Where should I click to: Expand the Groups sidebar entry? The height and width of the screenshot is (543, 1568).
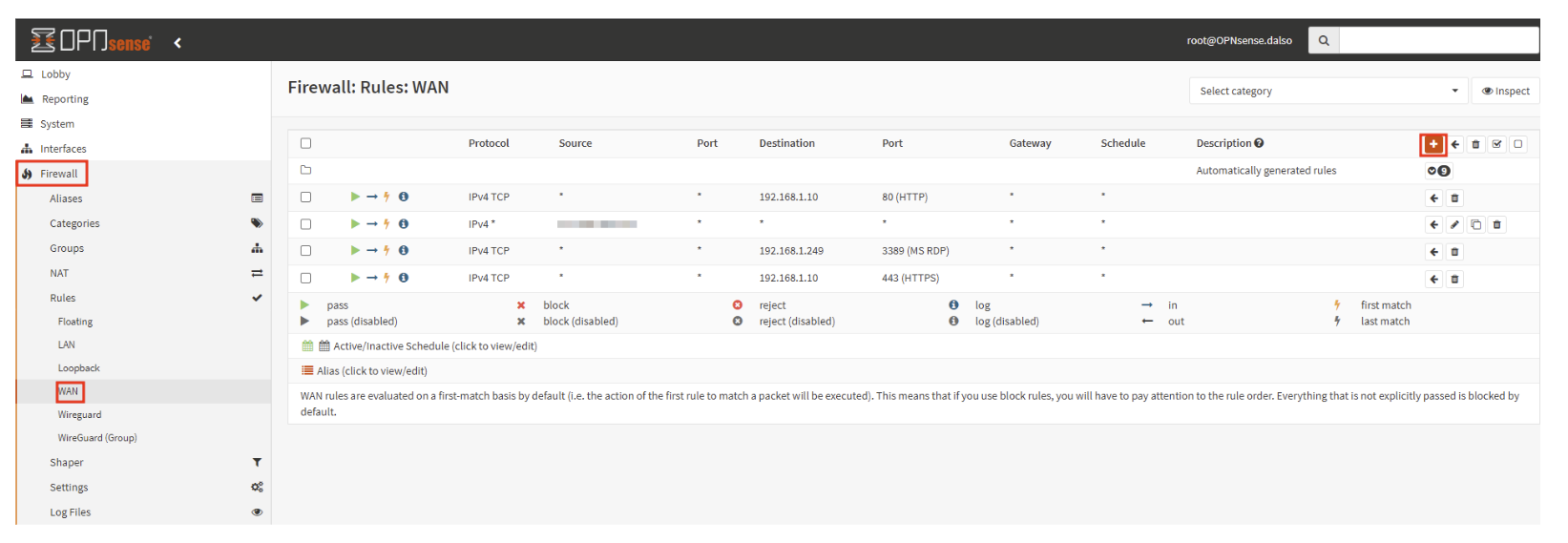[x=143, y=248]
